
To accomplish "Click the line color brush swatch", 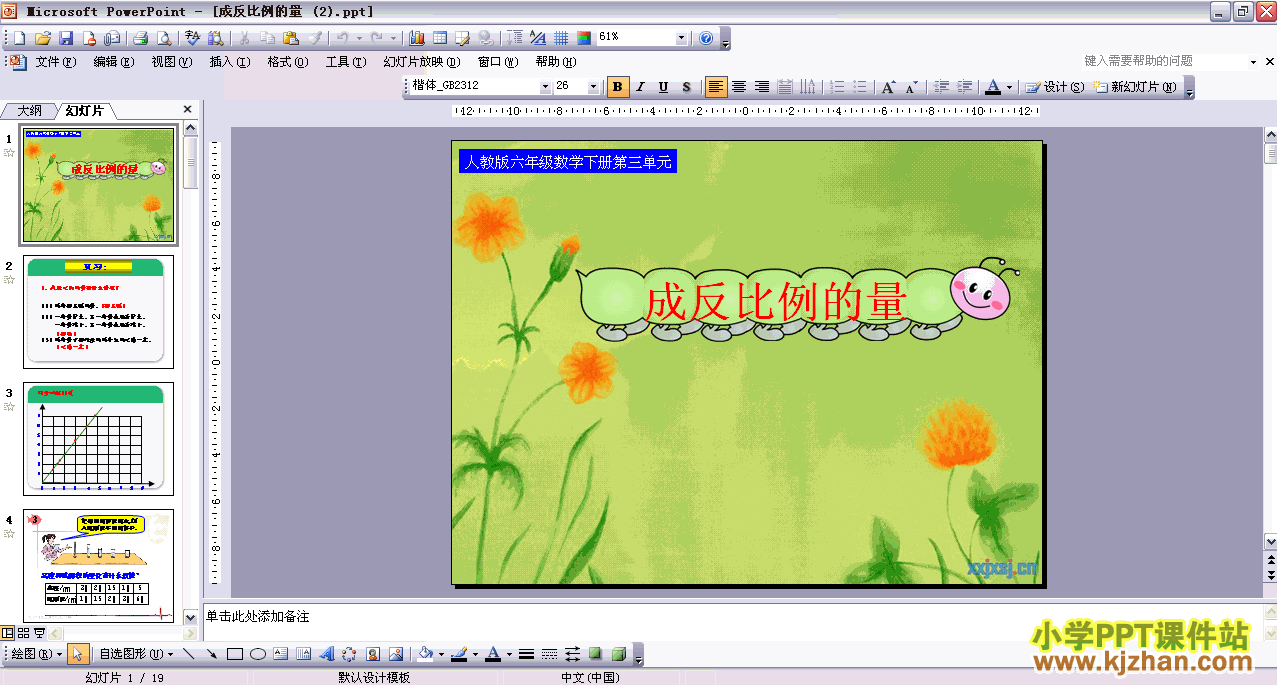I will pyautogui.click(x=459, y=655).
